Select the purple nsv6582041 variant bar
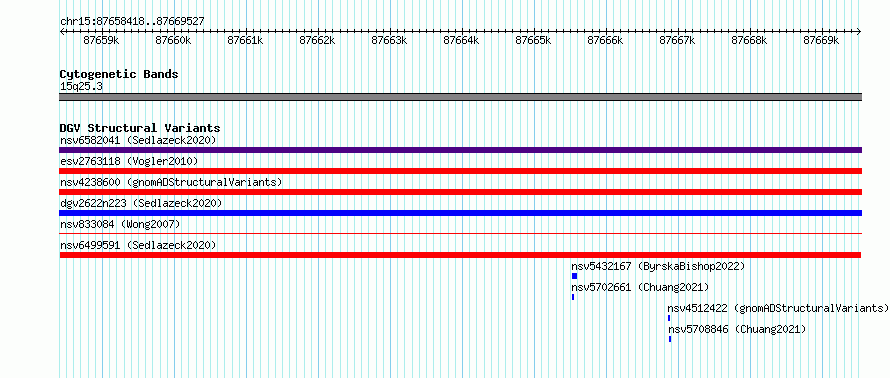 460,150
